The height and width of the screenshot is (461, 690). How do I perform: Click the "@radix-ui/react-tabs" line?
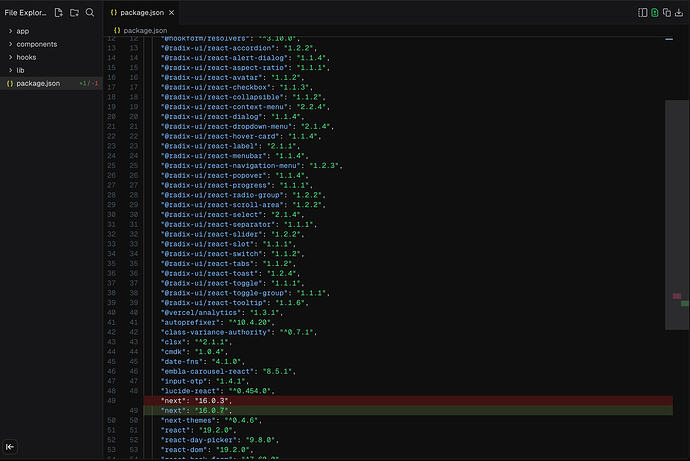coord(228,263)
